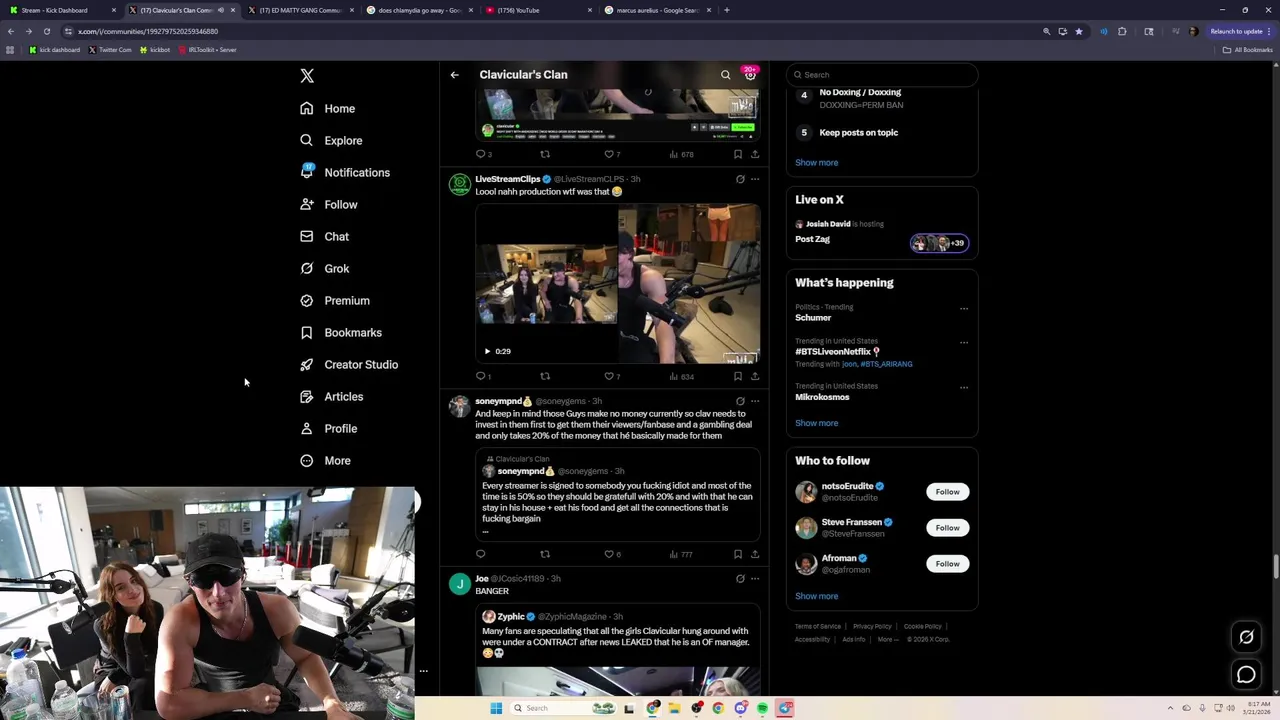The height and width of the screenshot is (720, 1280).
Task: Follow Steve Franssen
Action: [x=947, y=528]
